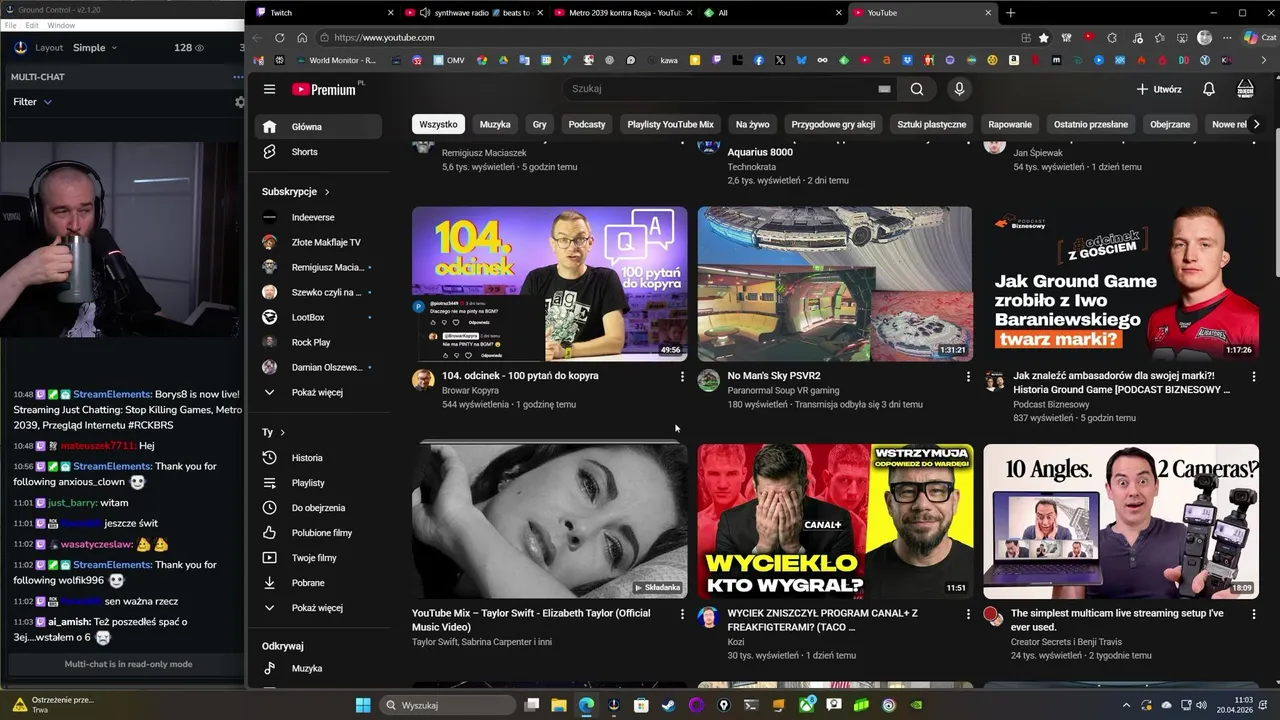The width and height of the screenshot is (1280, 720).
Task: Click the search magnifier button
Action: pyautogui.click(x=917, y=89)
